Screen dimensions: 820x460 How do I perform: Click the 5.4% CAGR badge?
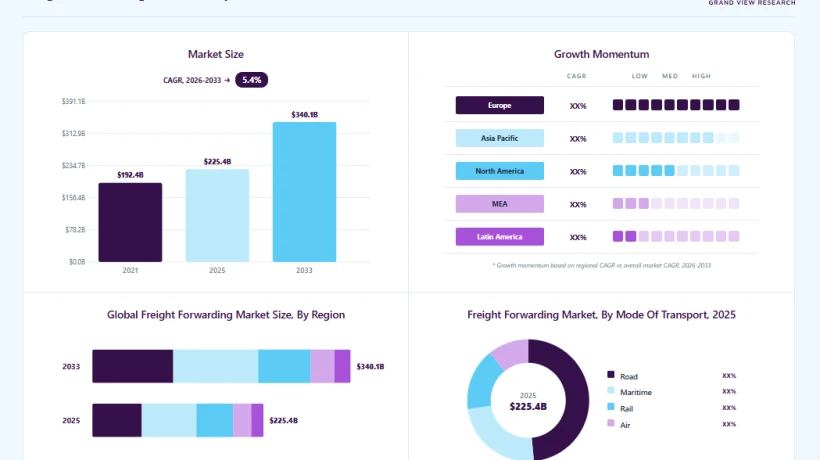252,80
